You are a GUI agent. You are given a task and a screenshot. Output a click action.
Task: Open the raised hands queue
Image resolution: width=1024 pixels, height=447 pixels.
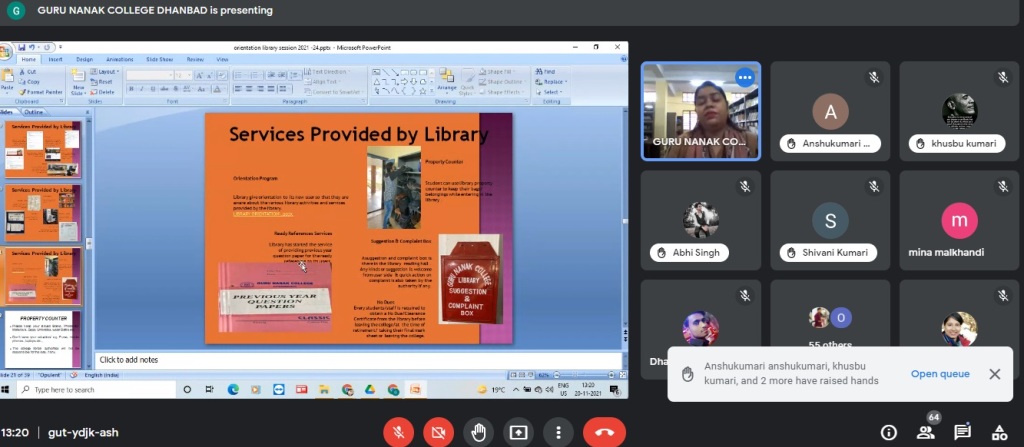(x=940, y=374)
